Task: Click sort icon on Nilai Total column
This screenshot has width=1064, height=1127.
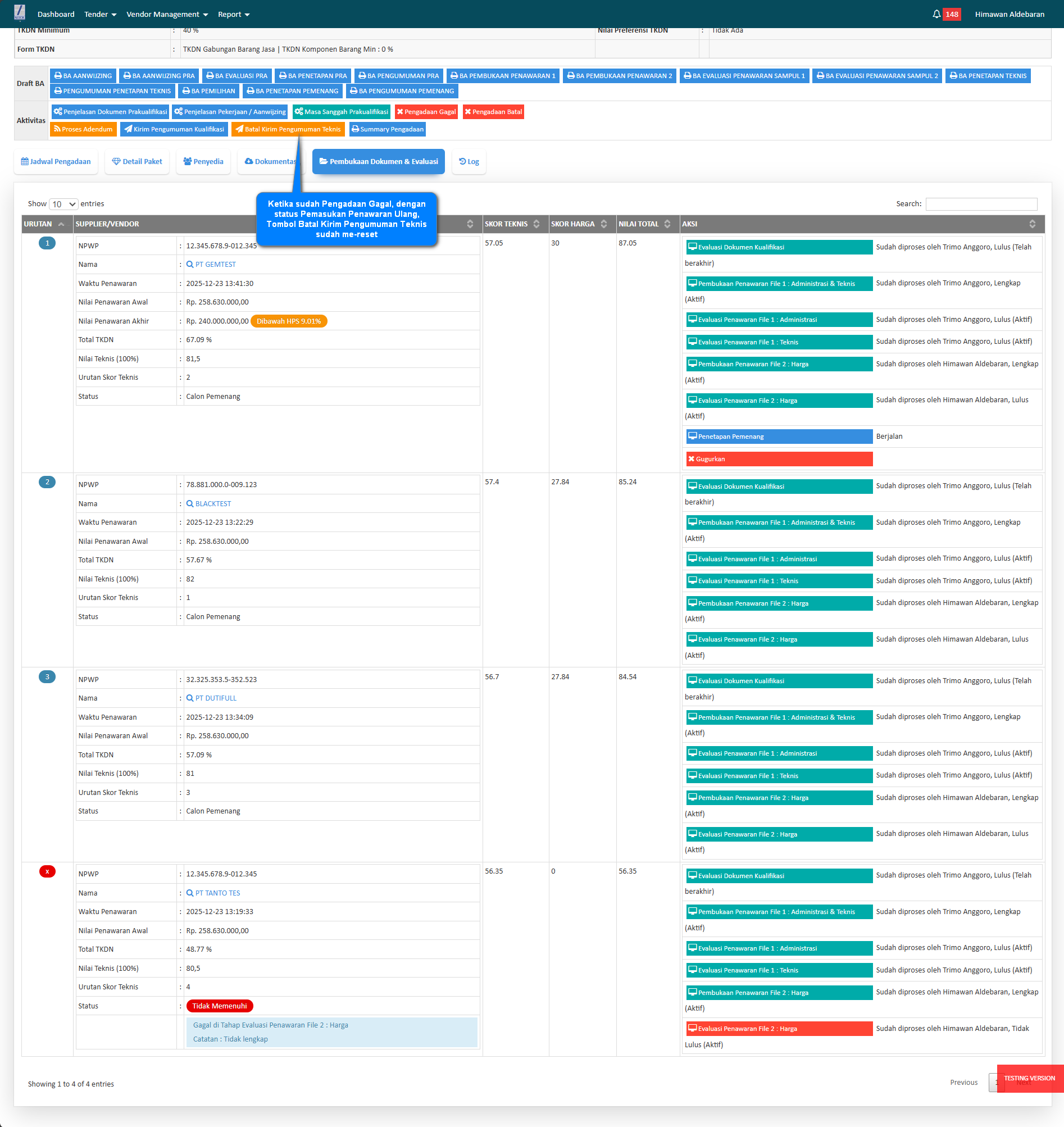Action: coord(667,224)
